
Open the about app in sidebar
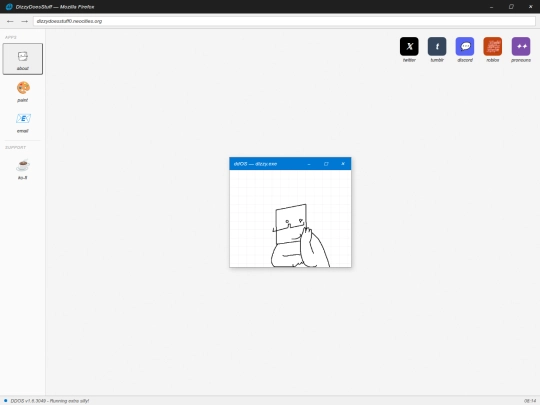click(x=23, y=59)
